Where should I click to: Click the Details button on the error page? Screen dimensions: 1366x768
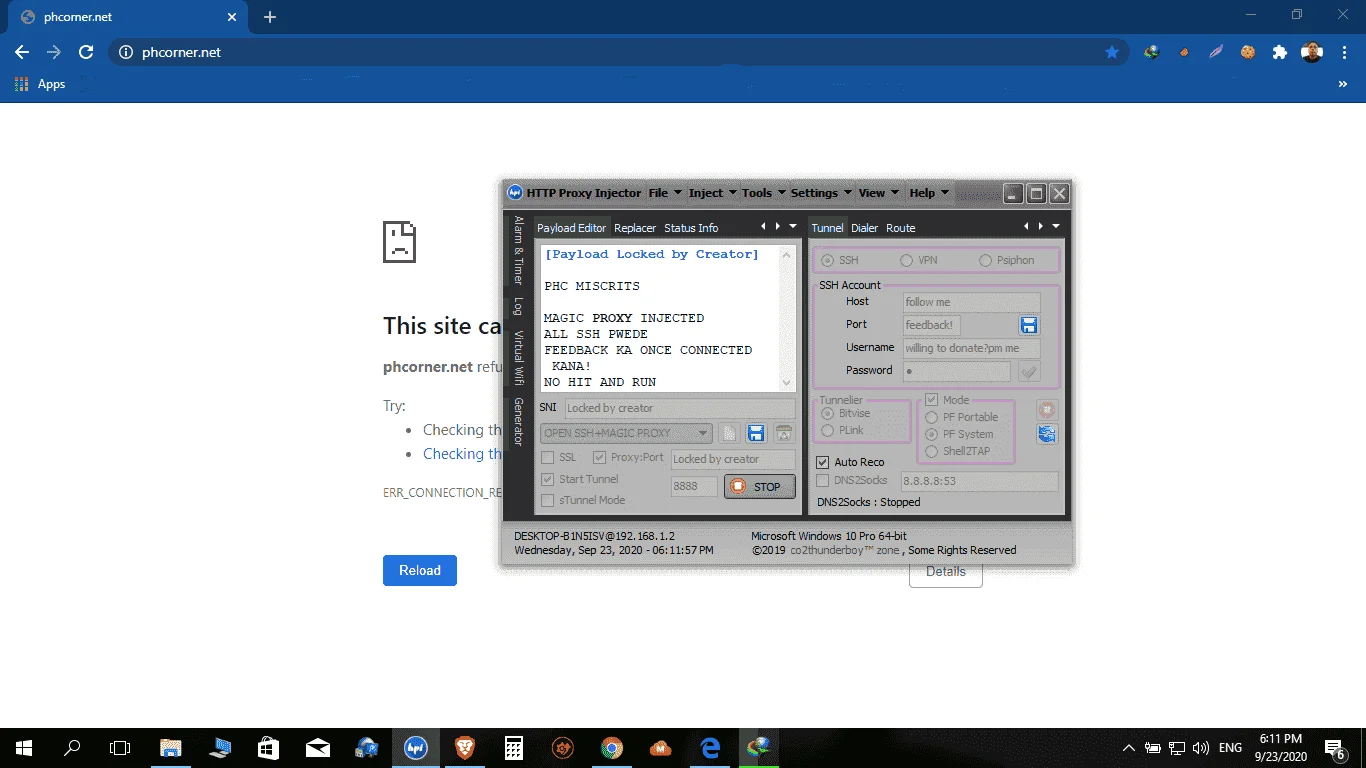946,574
